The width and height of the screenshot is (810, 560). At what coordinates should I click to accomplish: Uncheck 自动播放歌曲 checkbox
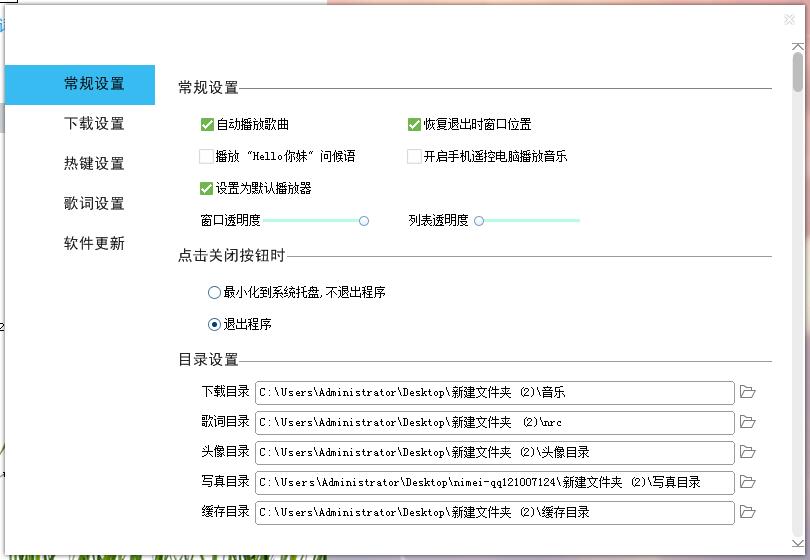(207, 125)
